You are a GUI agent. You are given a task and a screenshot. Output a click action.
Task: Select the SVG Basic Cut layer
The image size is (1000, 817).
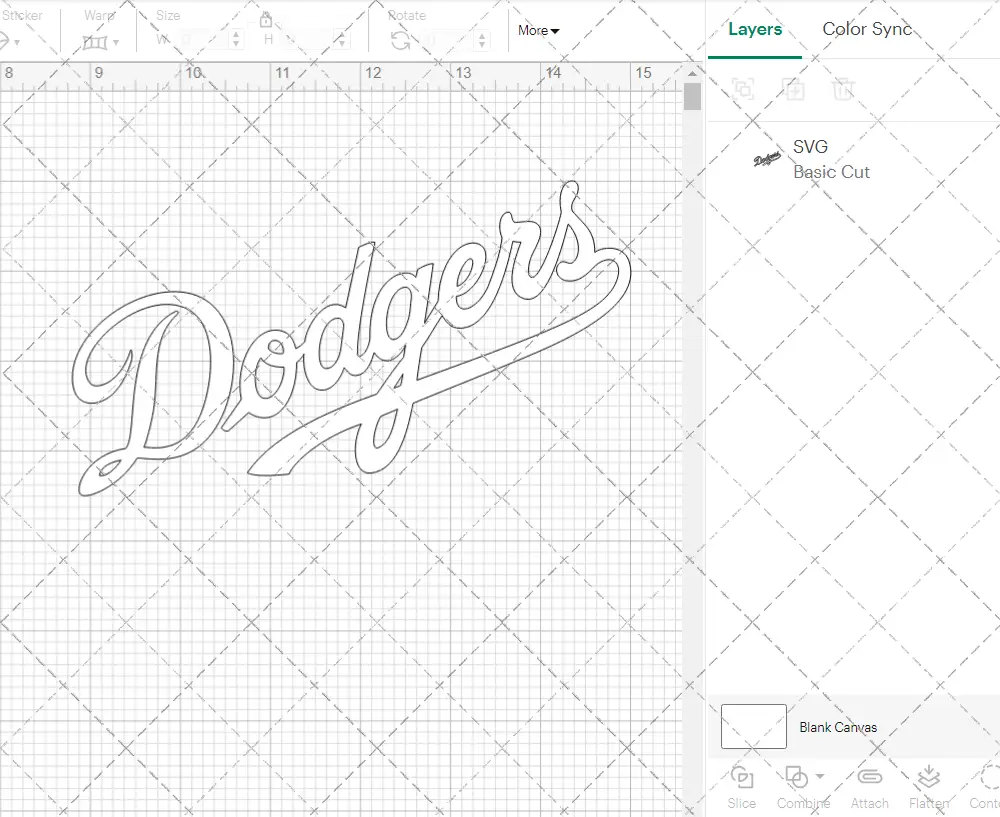click(830, 160)
